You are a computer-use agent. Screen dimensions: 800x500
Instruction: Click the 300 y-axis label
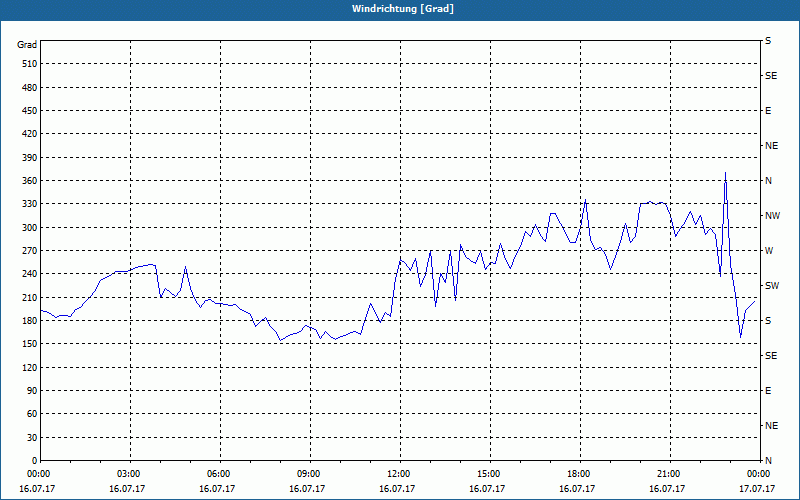click(x=30, y=227)
